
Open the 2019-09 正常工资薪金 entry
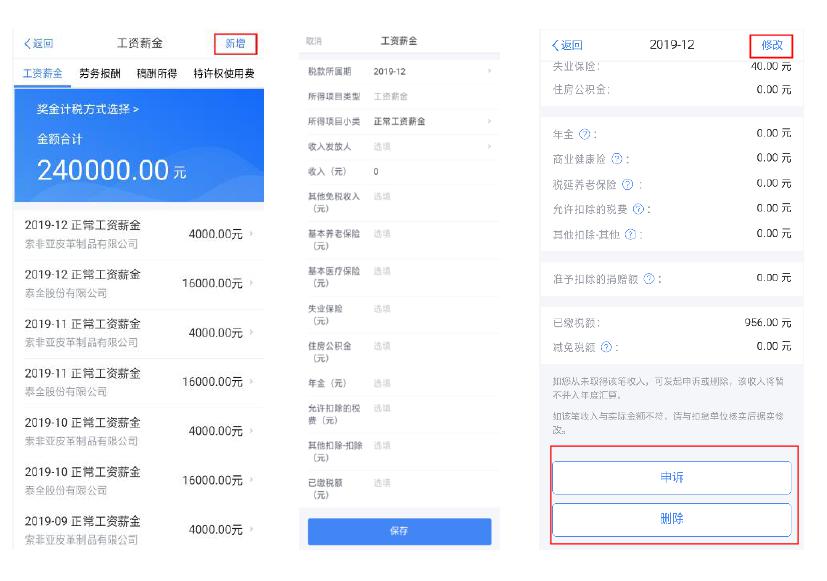(139, 529)
